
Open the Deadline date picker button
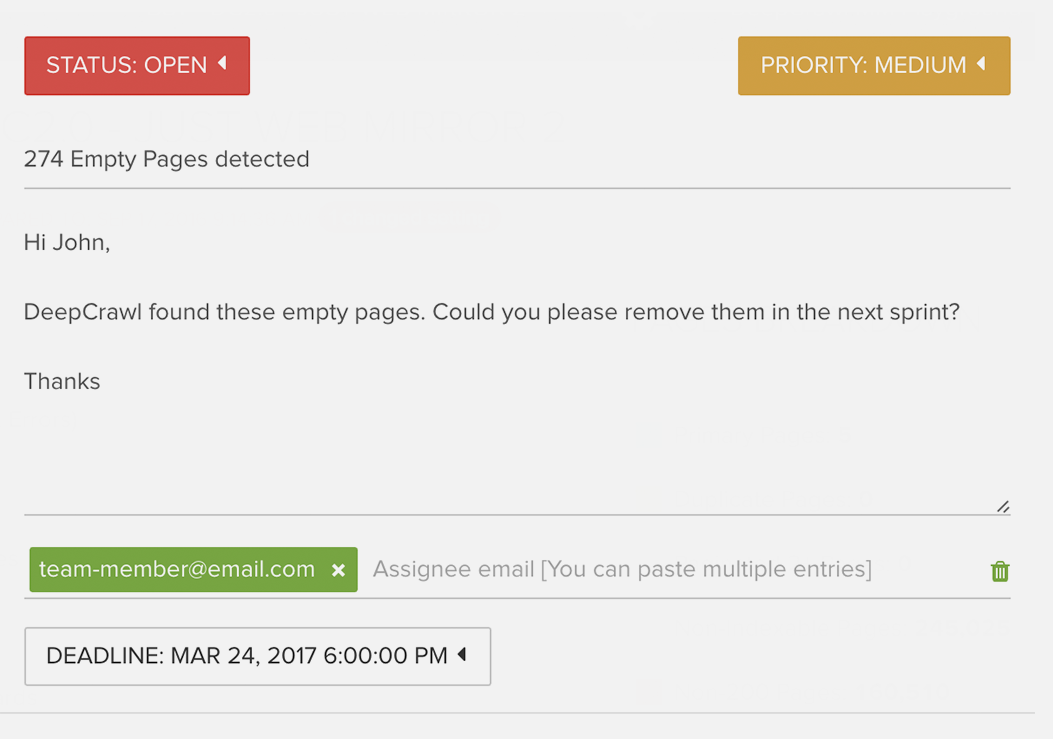(x=258, y=656)
